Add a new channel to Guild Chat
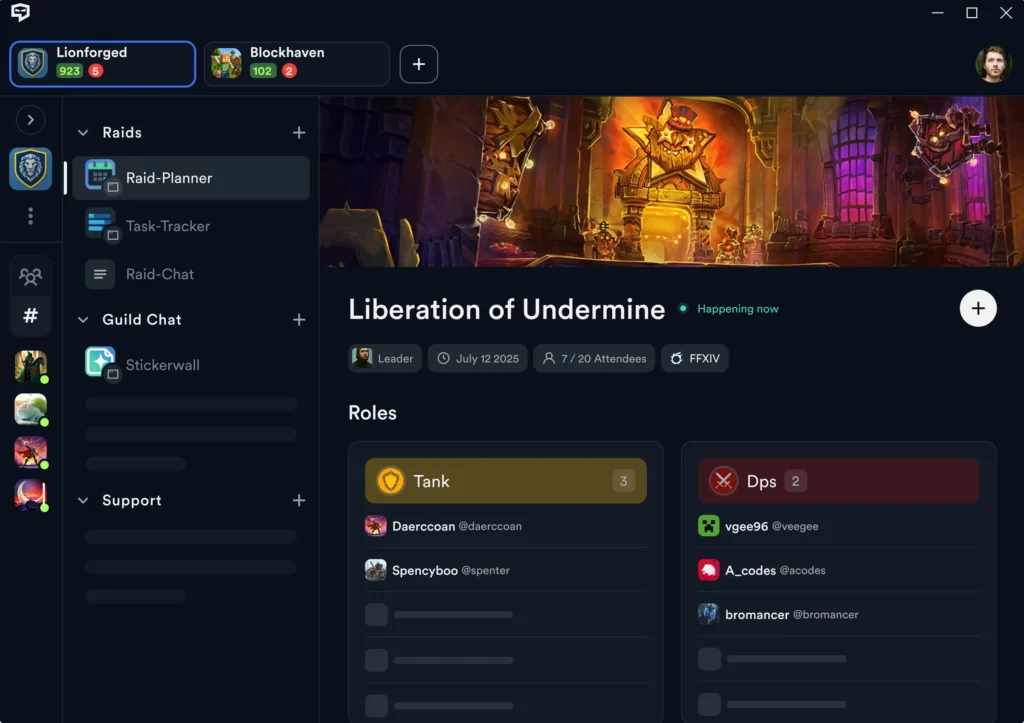1024x723 pixels. pos(299,319)
